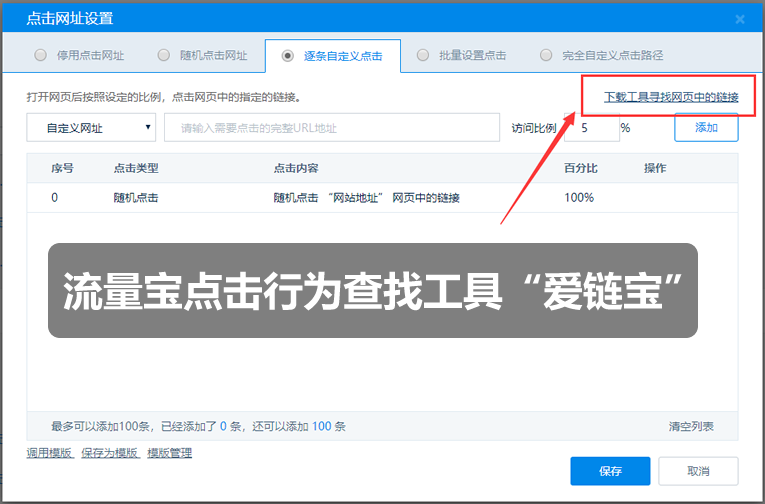Select the 批量设置点击 radio button

point(423,55)
